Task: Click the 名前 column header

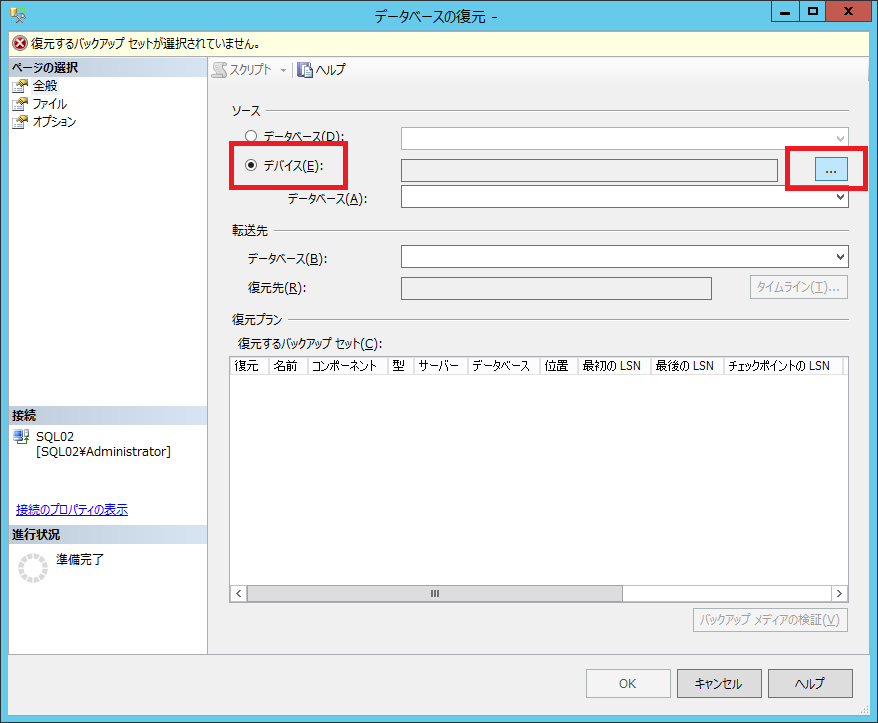Action: click(x=286, y=366)
